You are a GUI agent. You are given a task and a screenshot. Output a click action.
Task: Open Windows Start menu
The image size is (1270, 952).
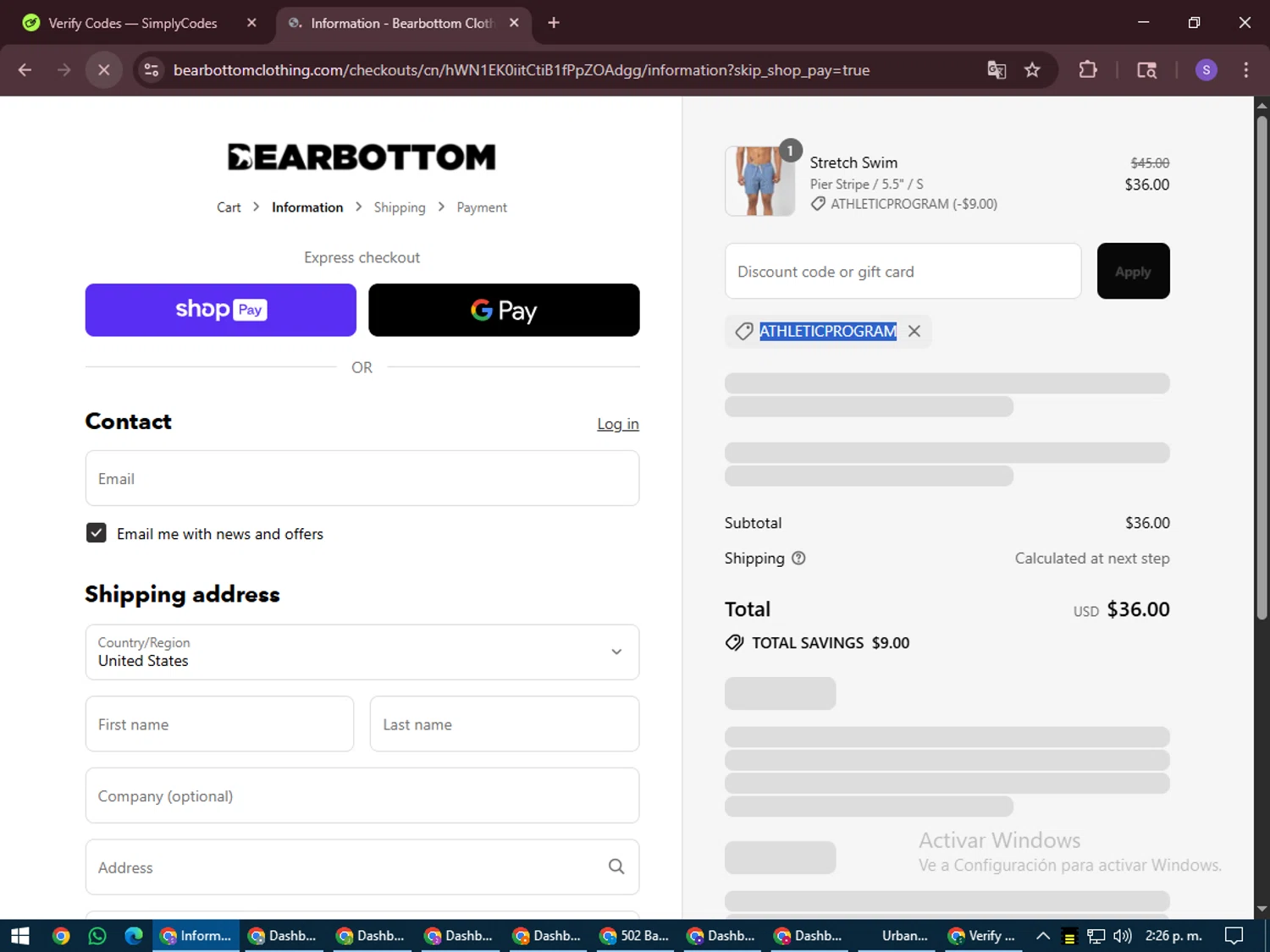click(x=19, y=936)
